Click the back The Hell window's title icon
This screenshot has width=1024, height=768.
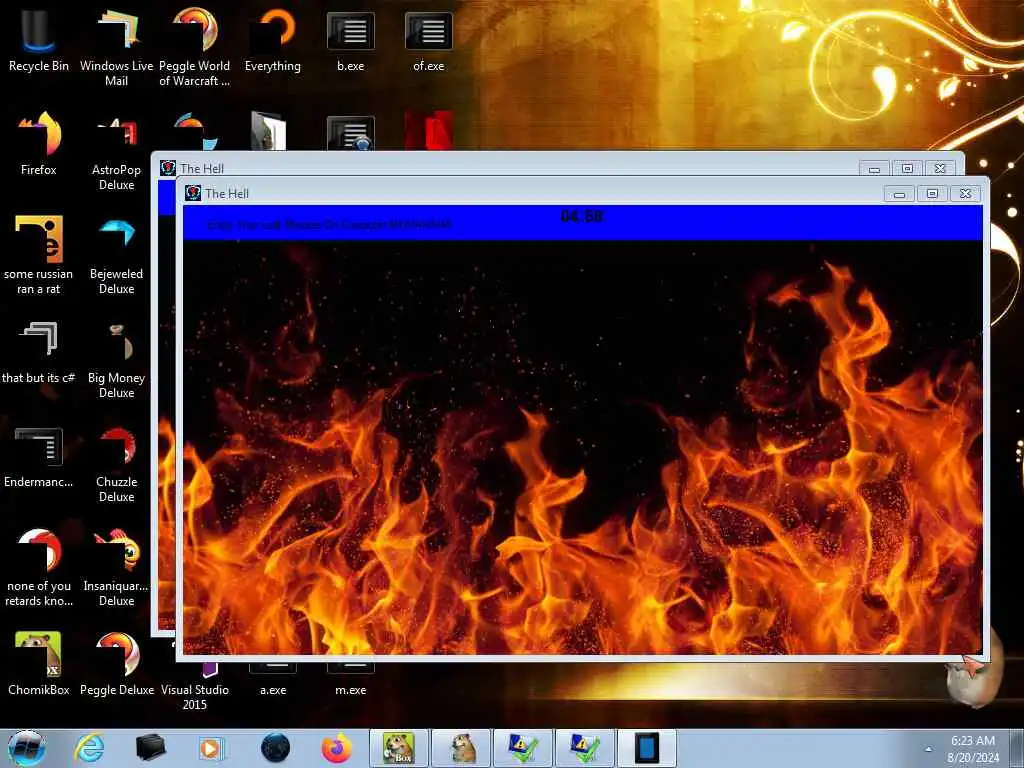[168, 168]
